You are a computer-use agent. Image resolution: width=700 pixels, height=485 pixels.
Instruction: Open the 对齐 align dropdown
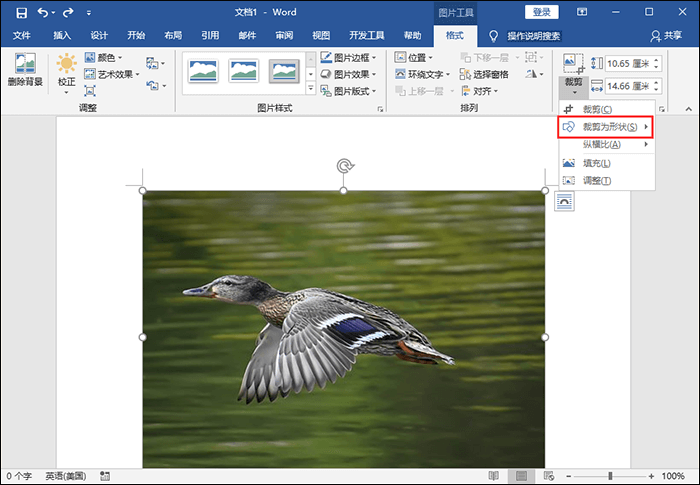coord(479,91)
